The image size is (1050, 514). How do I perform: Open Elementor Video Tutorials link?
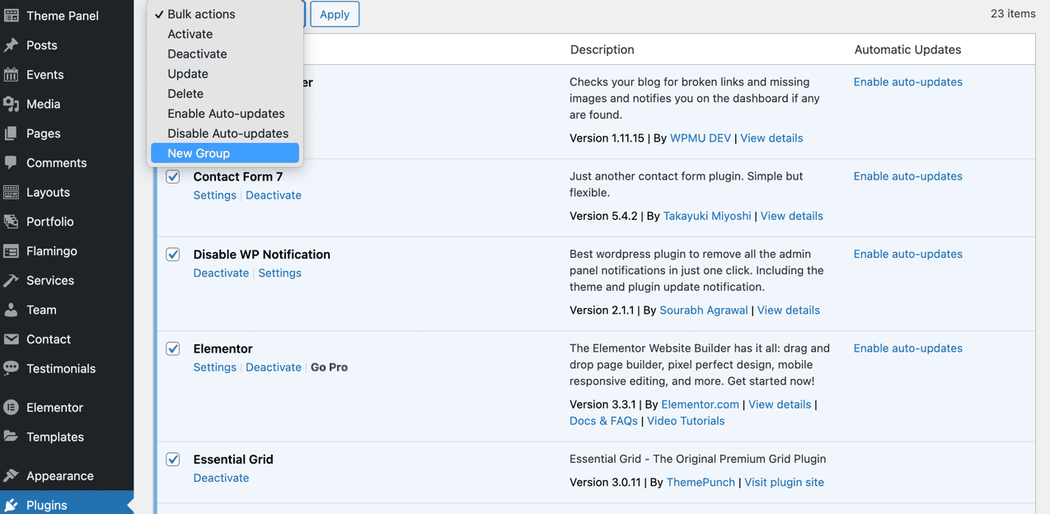pos(686,421)
